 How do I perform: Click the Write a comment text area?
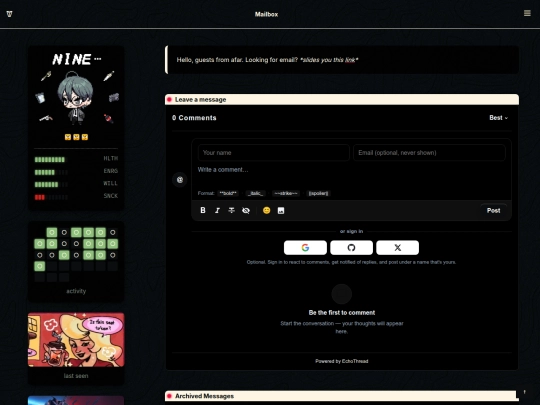[x=351, y=175]
